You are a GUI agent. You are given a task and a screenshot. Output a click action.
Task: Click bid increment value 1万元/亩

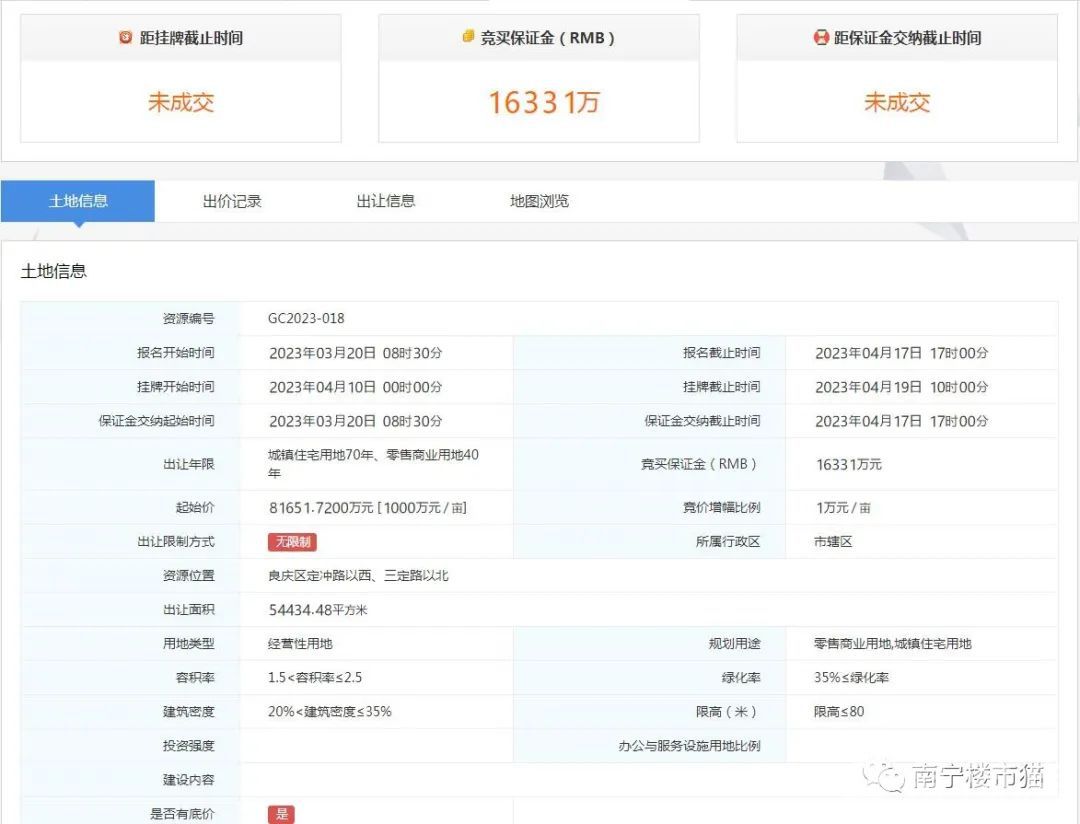click(843, 508)
